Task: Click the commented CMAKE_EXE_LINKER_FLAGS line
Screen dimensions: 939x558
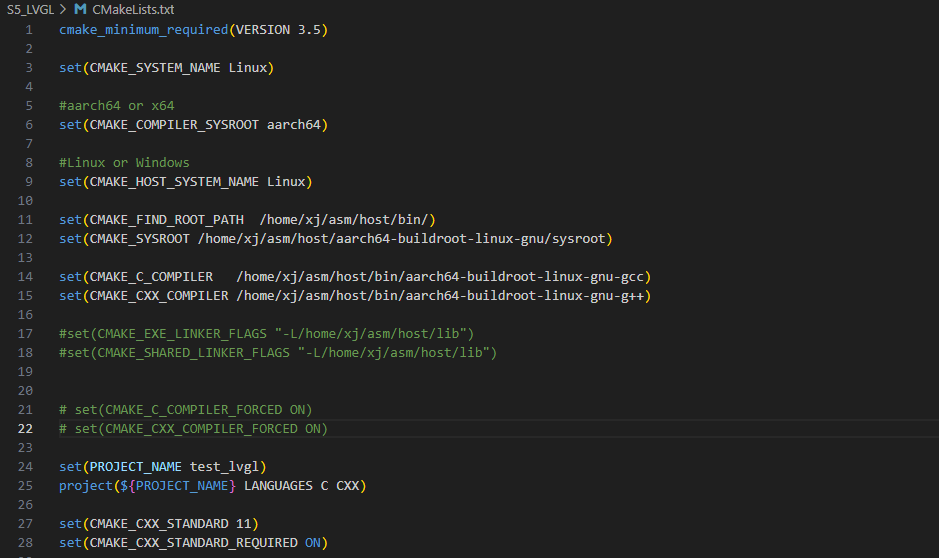Action: point(266,333)
